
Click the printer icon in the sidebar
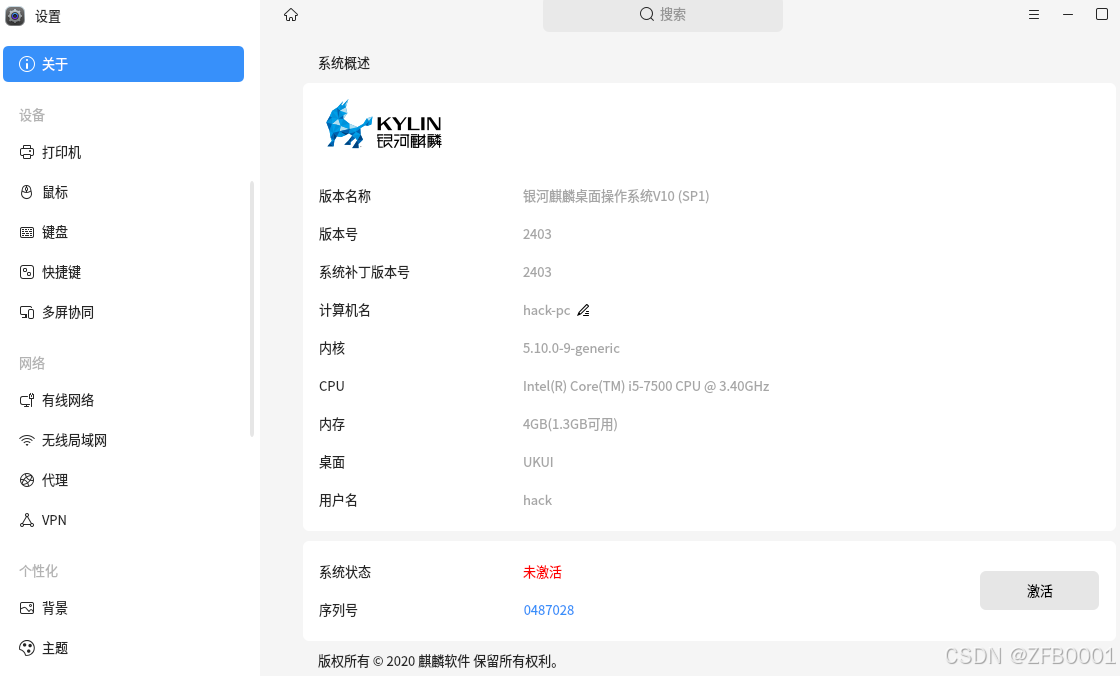pyautogui.click(x=26, y=152)
